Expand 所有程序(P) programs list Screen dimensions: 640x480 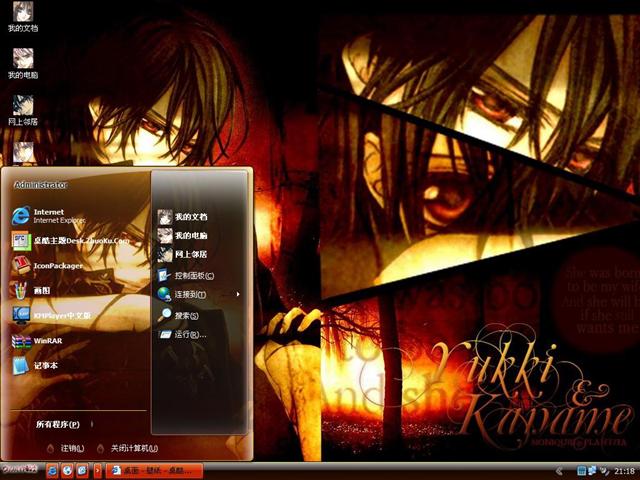[58, 424]
